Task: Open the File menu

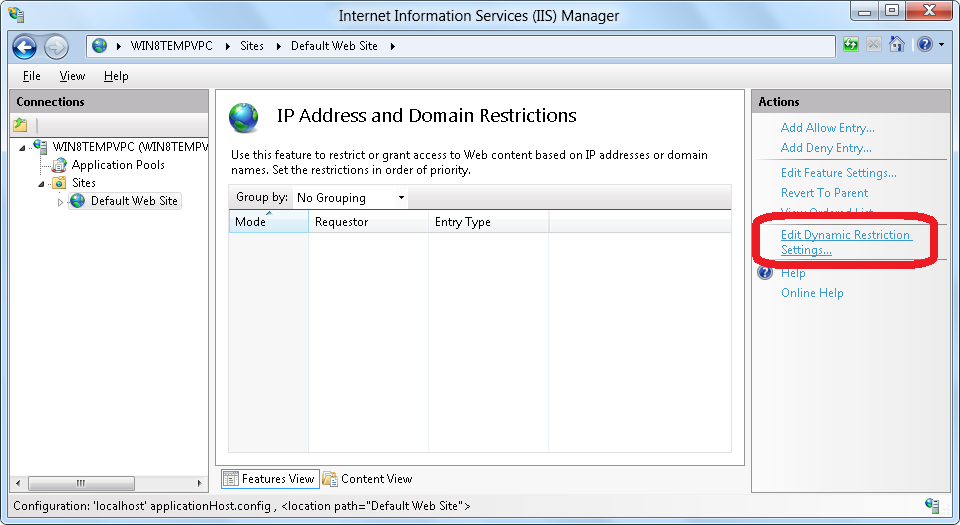Action: (31, 76)
